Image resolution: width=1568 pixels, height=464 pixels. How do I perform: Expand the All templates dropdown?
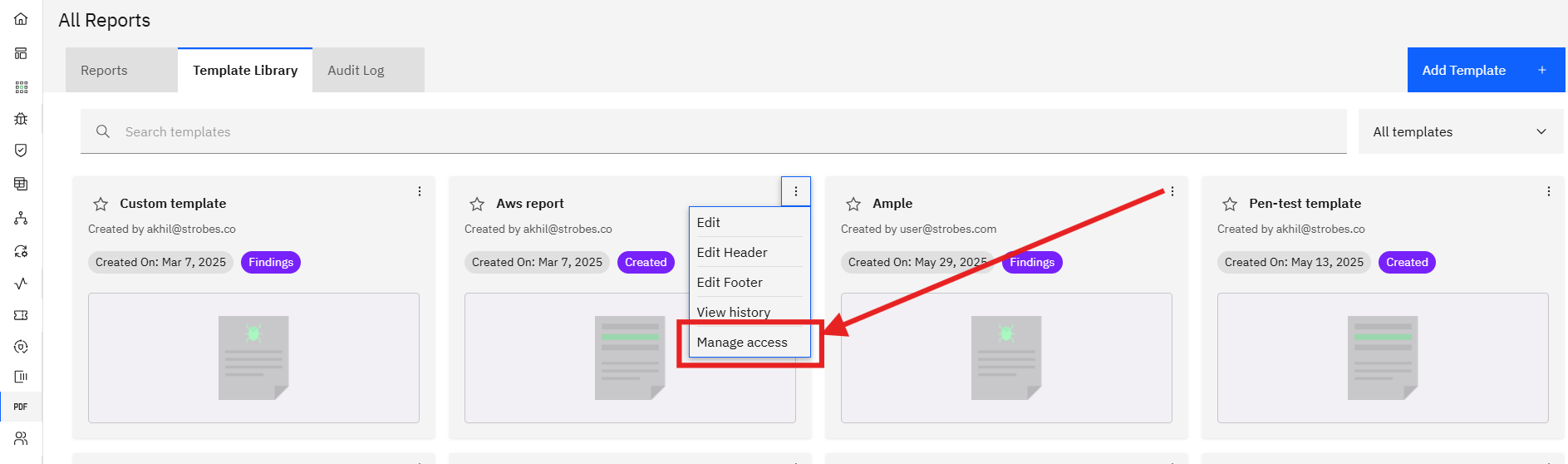pos(1461,131)
